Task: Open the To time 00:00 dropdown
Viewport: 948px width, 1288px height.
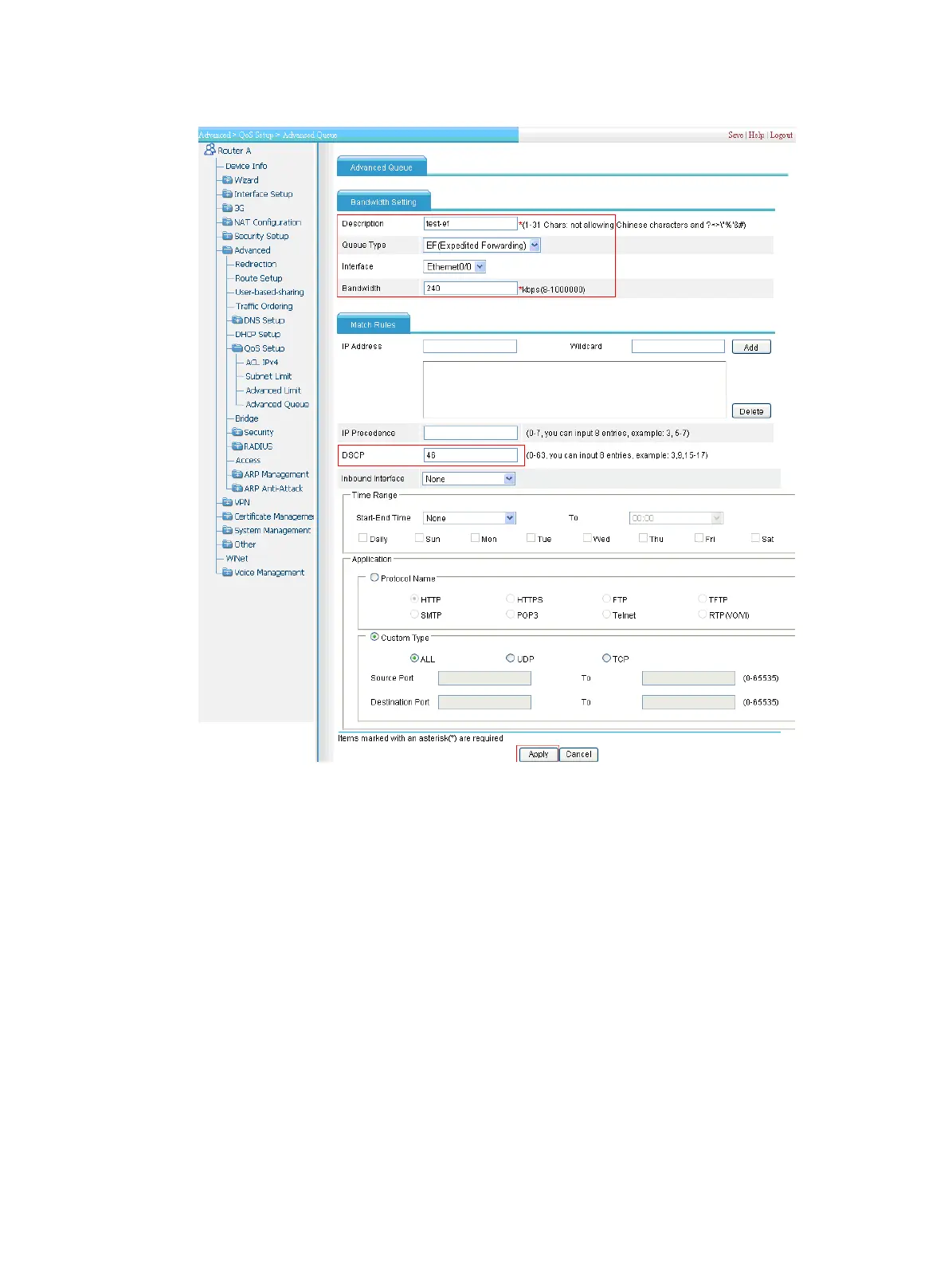Action: click(x=676, y=518)
